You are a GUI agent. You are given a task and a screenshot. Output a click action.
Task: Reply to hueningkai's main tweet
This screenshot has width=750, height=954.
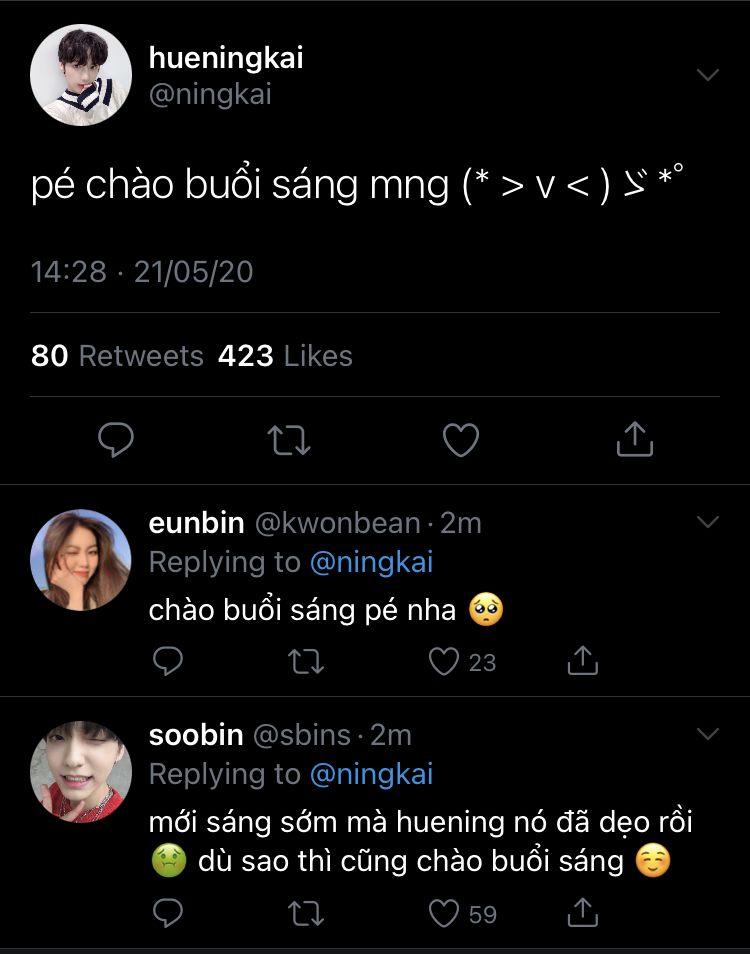coord(117,440)
